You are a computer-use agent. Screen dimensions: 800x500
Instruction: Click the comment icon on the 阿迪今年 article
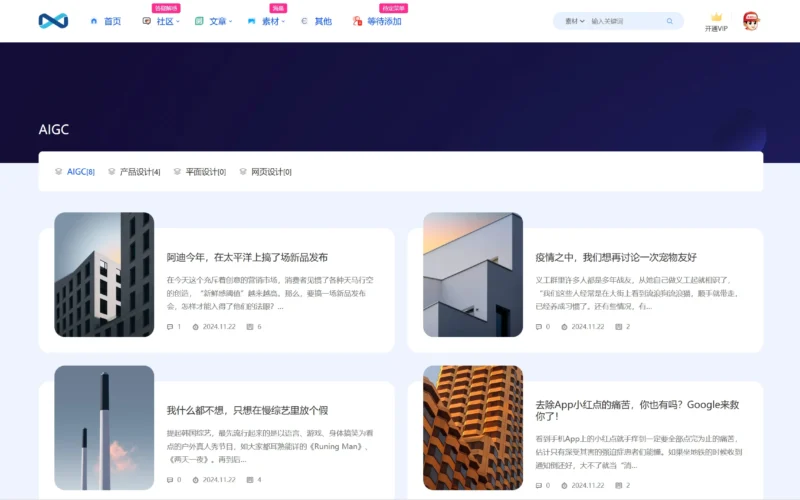[170, 326]
